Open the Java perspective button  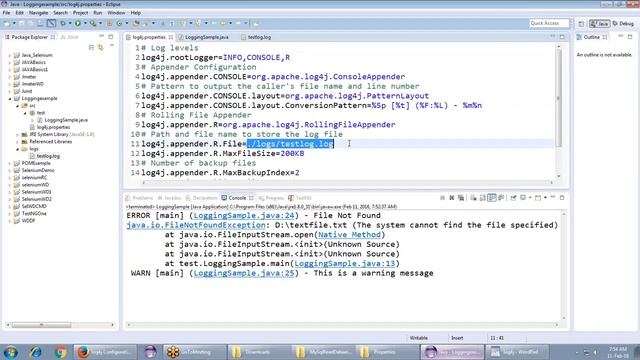coord(599,24)
